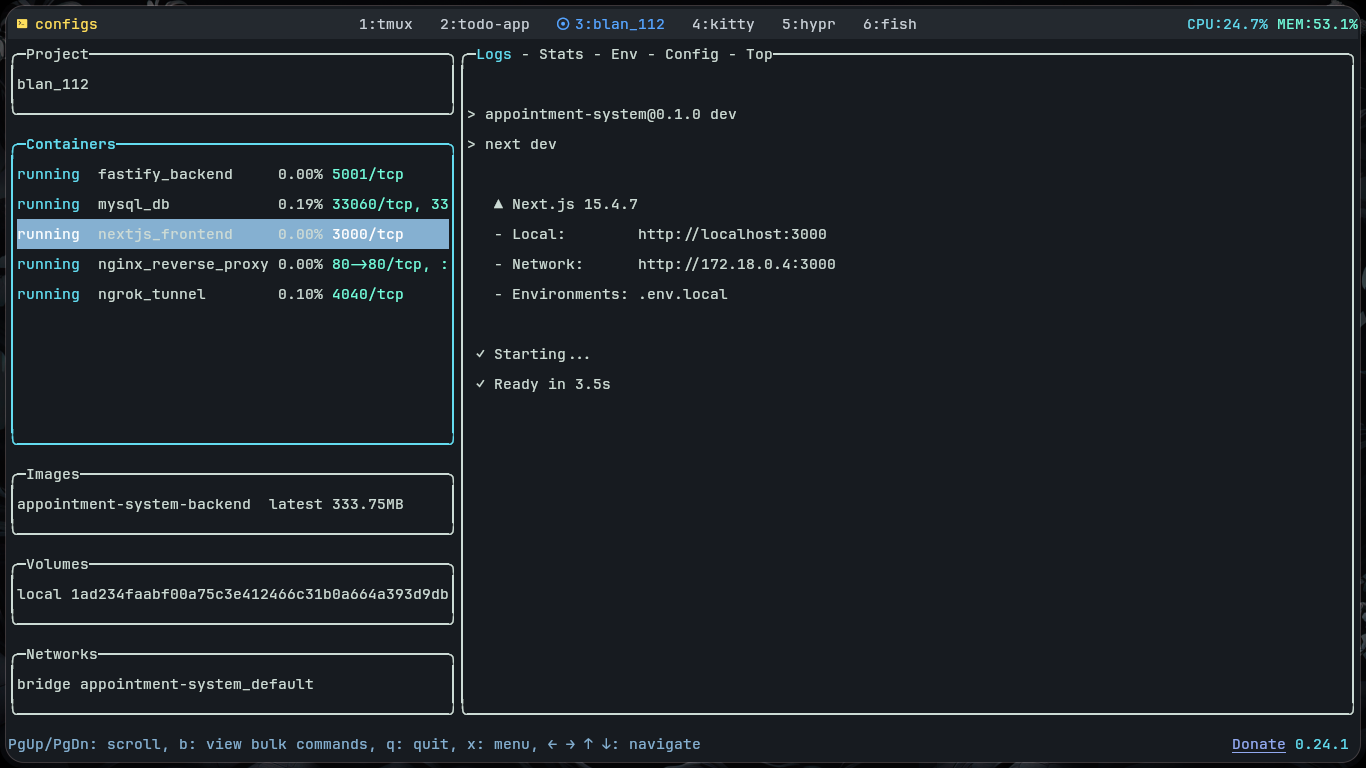Click the active window indicator on blan_112
1366x768 pixels.
[x=563, y=24]
